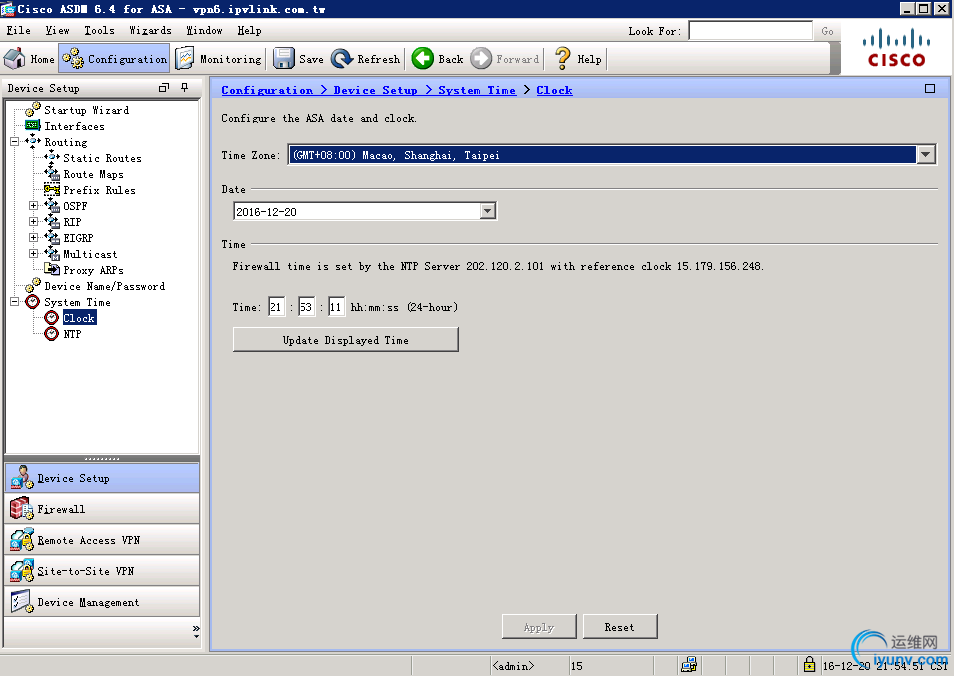Select Interfaces in device tree
This screenshot has width=954, height=676.
click(x=74, y=126)
